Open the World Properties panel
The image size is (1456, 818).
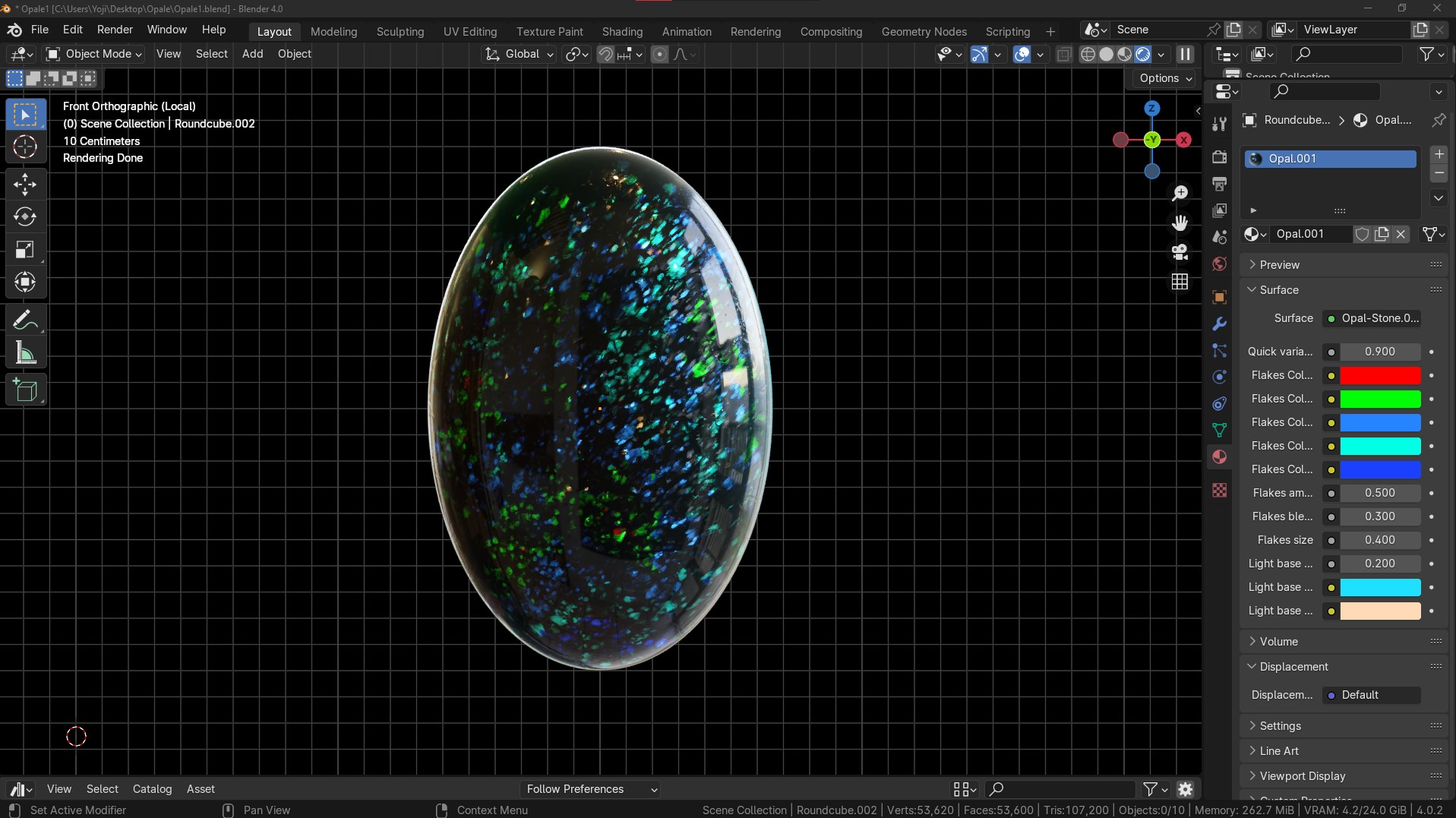1220,264
